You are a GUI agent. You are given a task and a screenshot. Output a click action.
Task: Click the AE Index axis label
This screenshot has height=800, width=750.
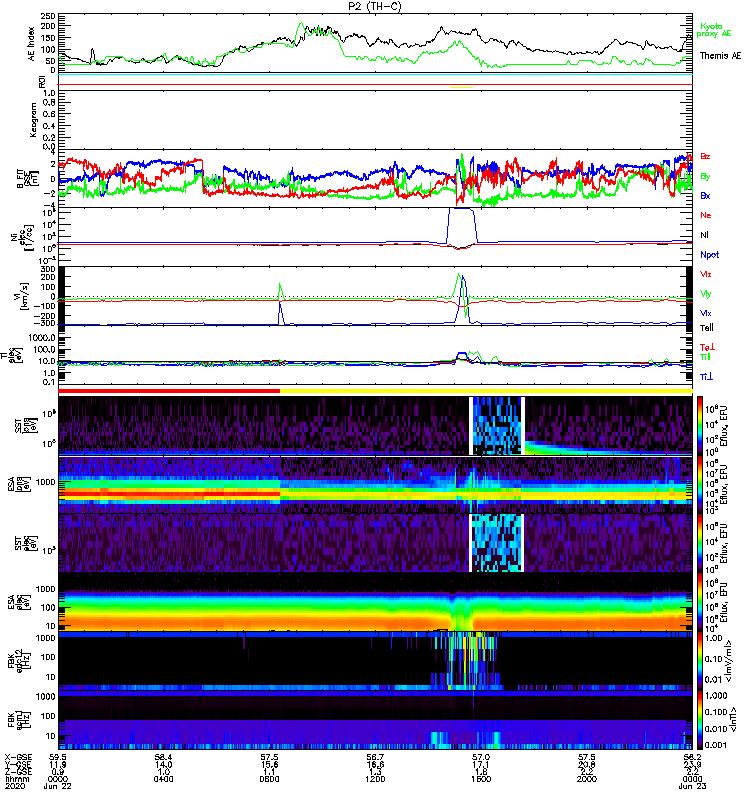[x=31, y=44]
